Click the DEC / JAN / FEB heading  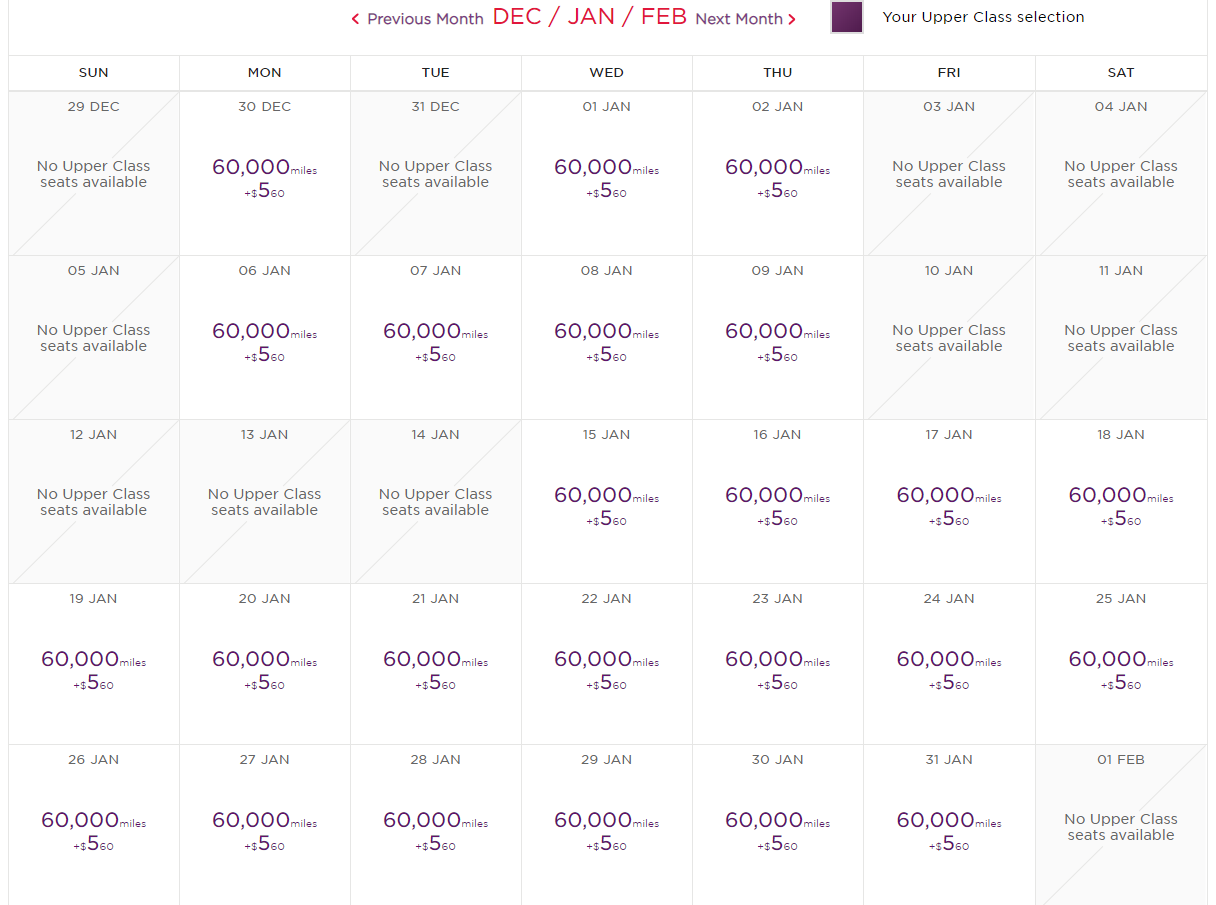click(x=589, y=17)
